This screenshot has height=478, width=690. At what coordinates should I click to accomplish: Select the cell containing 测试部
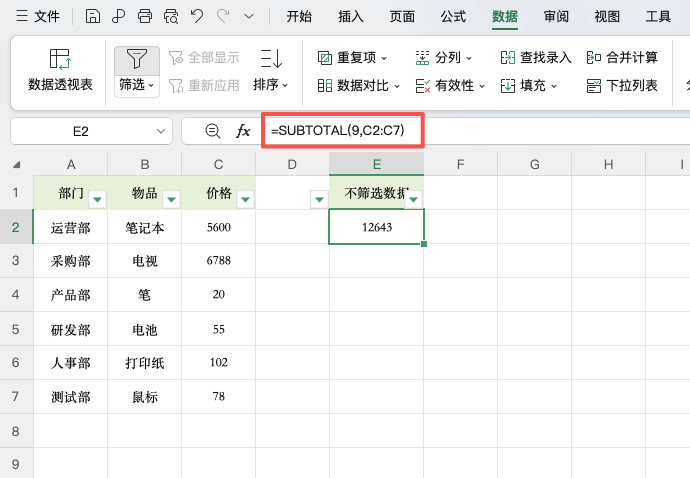[71, 397]
